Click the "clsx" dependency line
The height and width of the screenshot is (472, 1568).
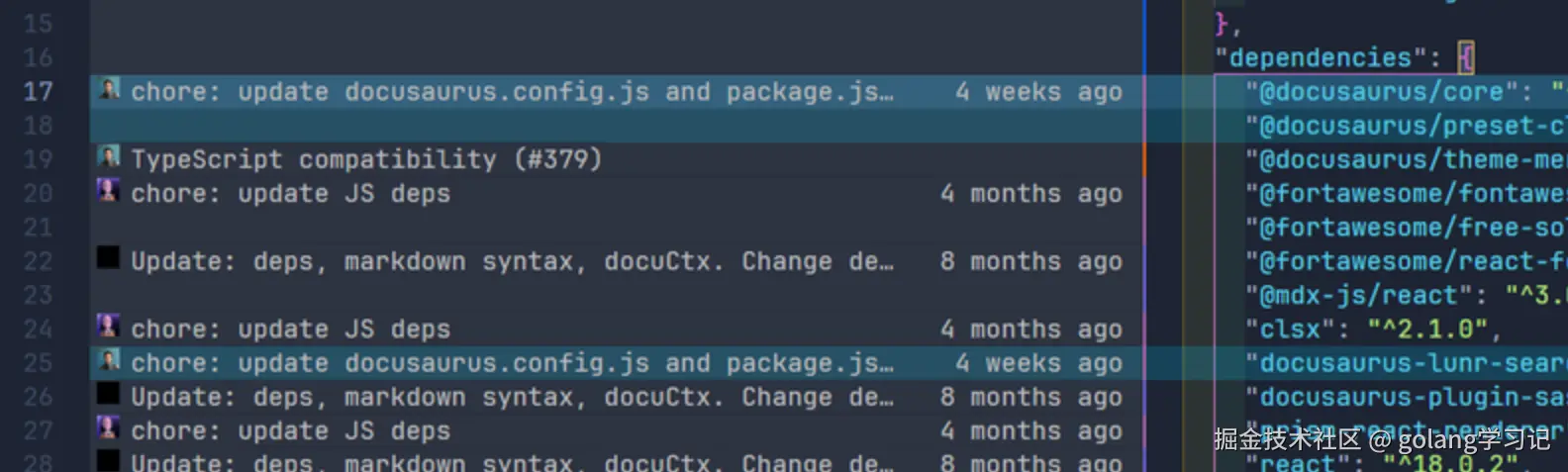click(x=1290, y=329)
